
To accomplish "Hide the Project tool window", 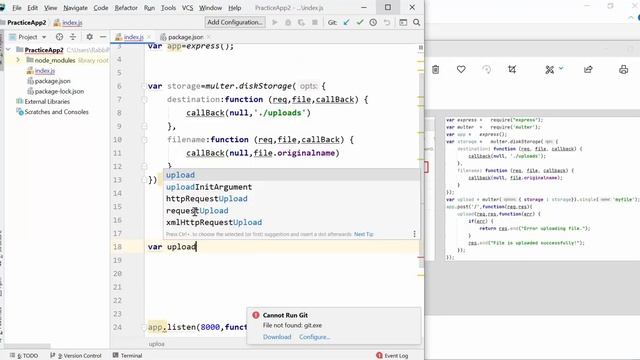I will point(103,37).
